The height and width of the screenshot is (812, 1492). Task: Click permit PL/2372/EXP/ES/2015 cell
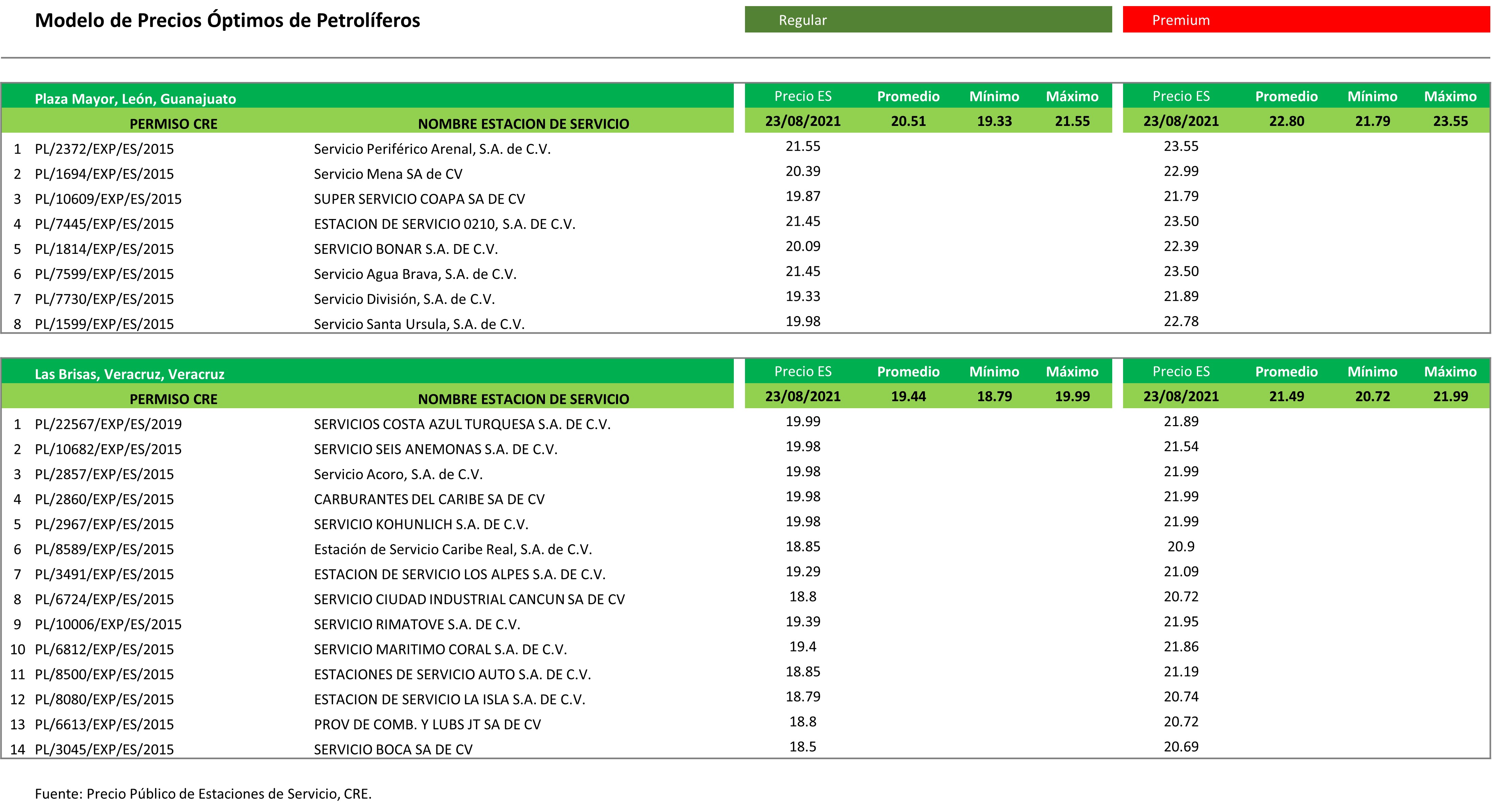click(x=104, y=149)
